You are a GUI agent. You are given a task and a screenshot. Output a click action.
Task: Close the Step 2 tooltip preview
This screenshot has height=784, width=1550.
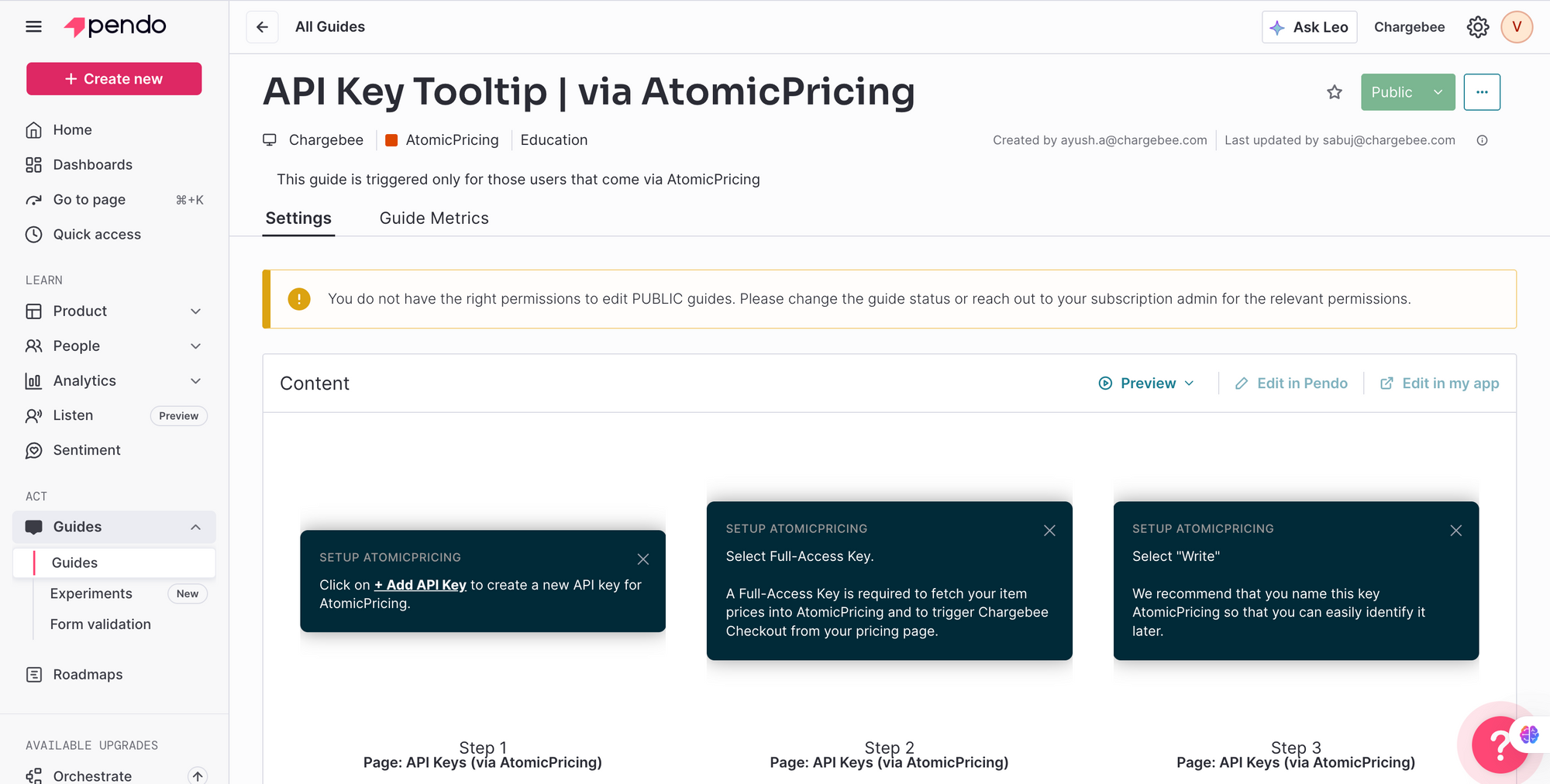(x=1049, y=531)
